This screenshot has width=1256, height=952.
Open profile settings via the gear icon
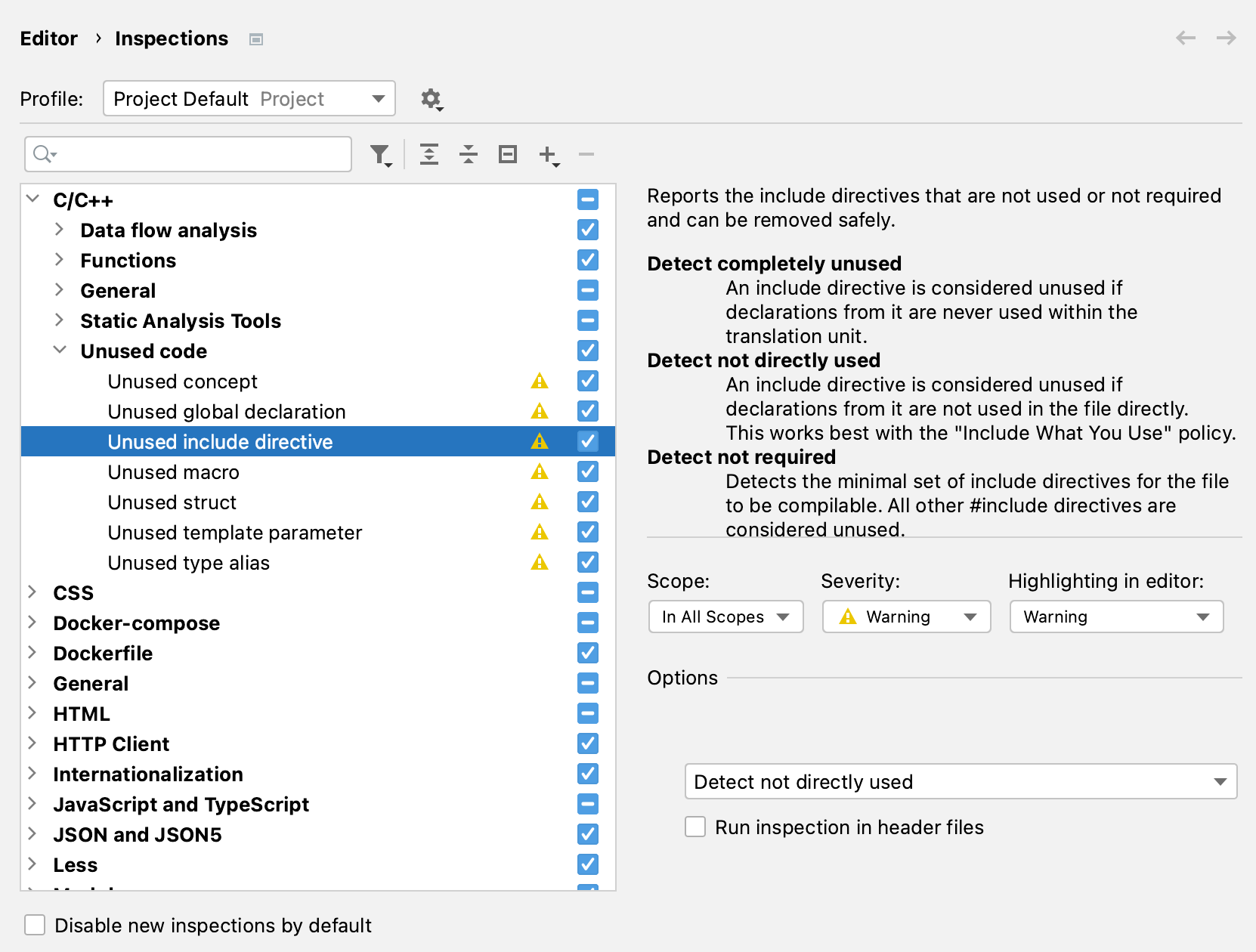(x=430, y=98)
